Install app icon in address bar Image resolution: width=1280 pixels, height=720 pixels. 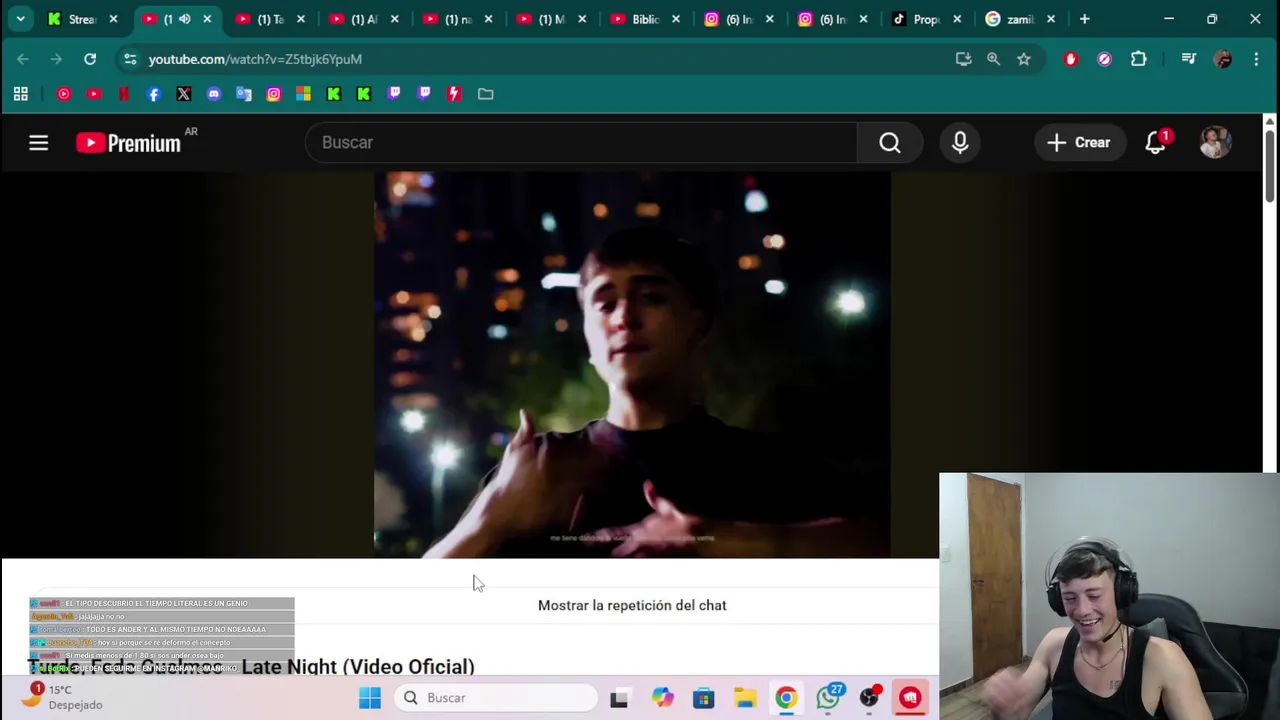tap(963, 59)
